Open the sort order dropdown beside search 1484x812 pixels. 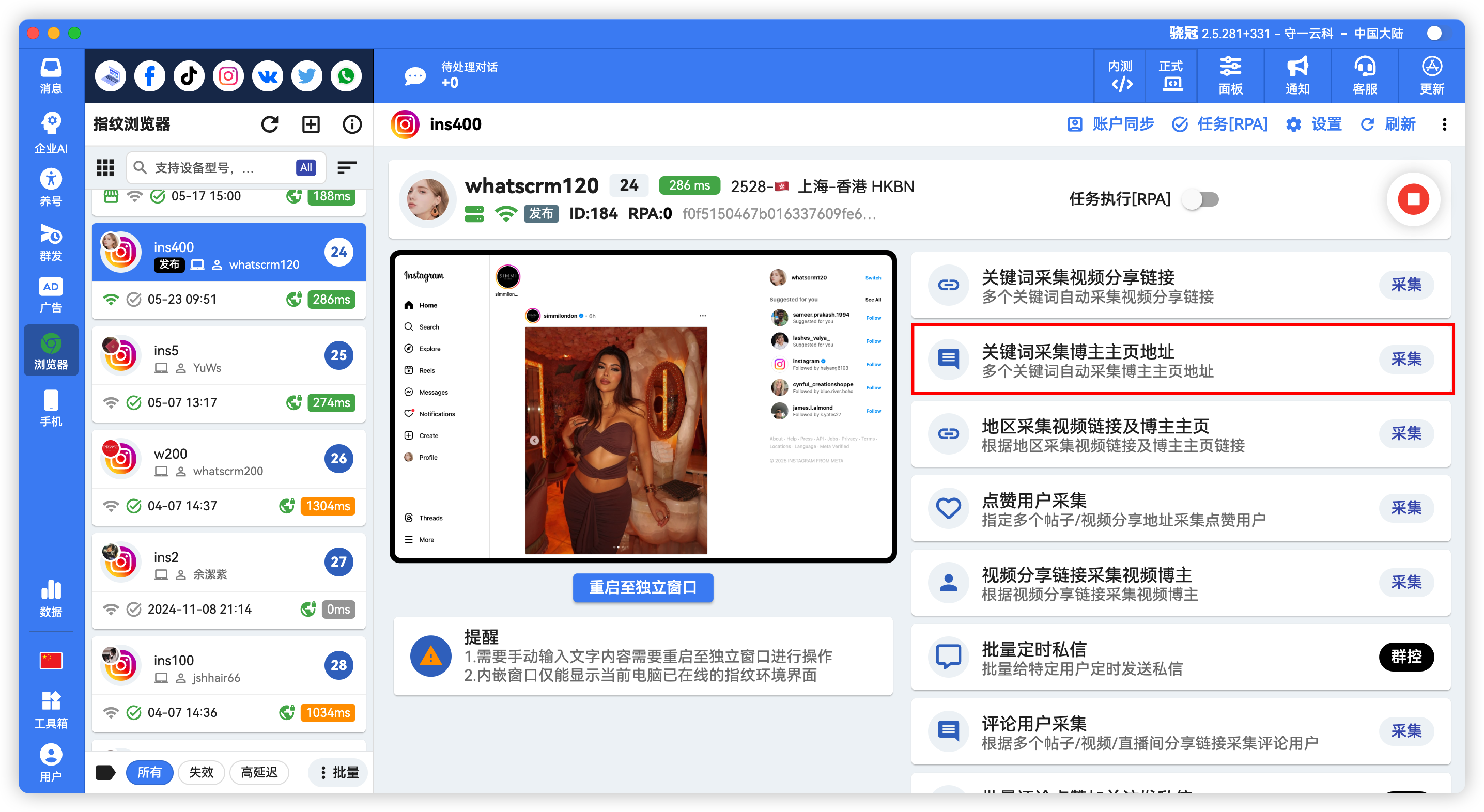[x=347, y=167]
